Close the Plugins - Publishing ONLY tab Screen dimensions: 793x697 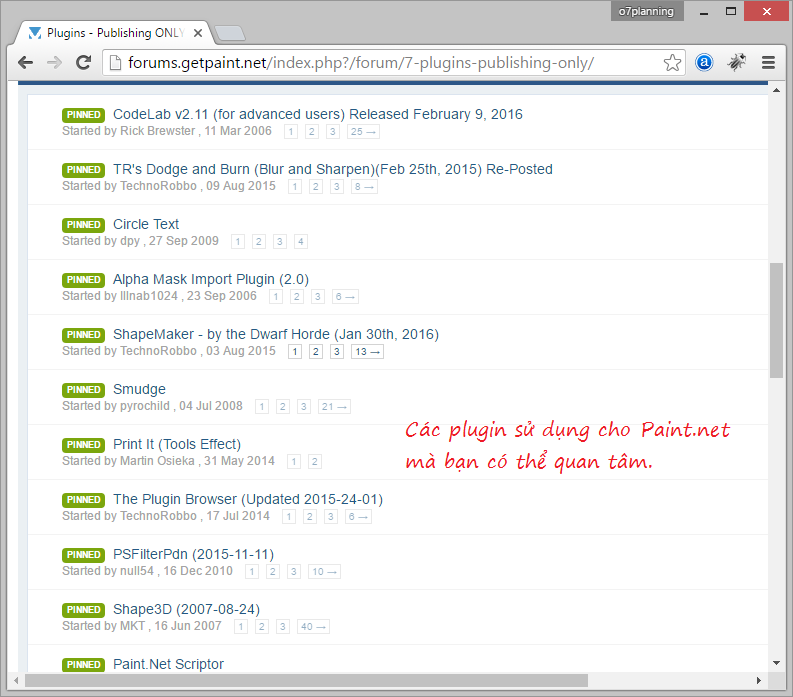pos(198,33)
